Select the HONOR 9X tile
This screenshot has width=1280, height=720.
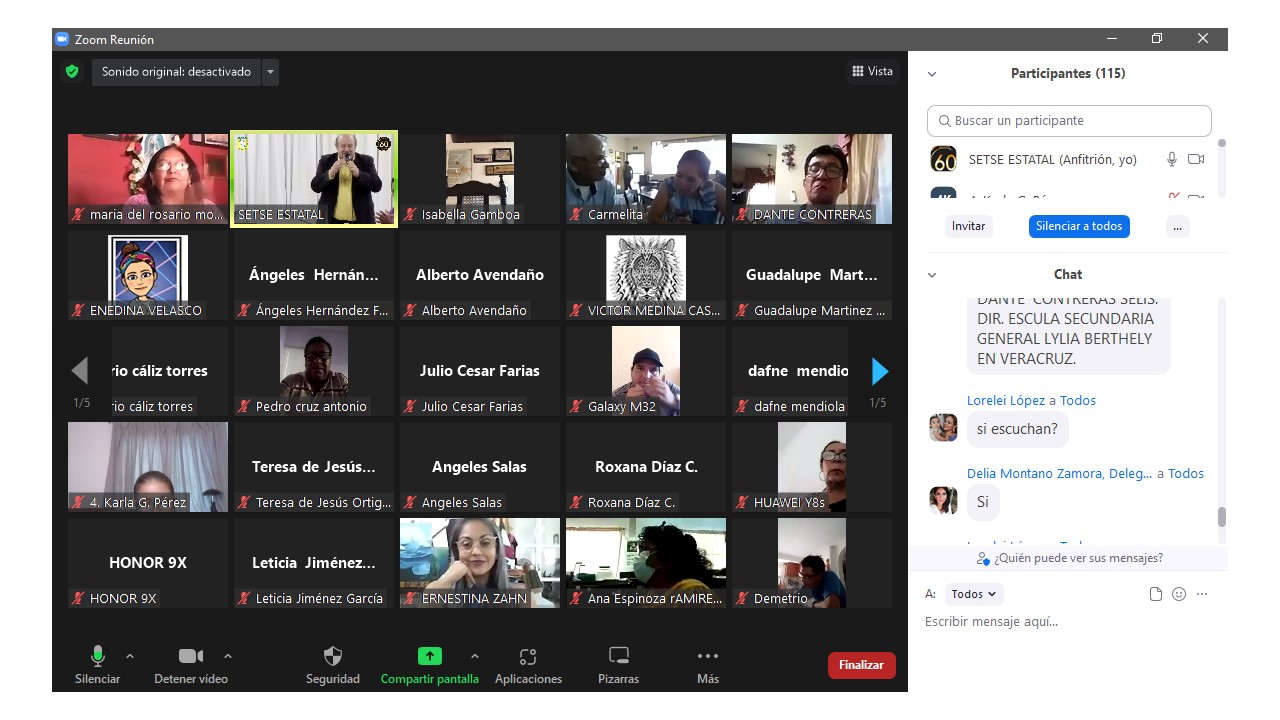click(148, 563)
